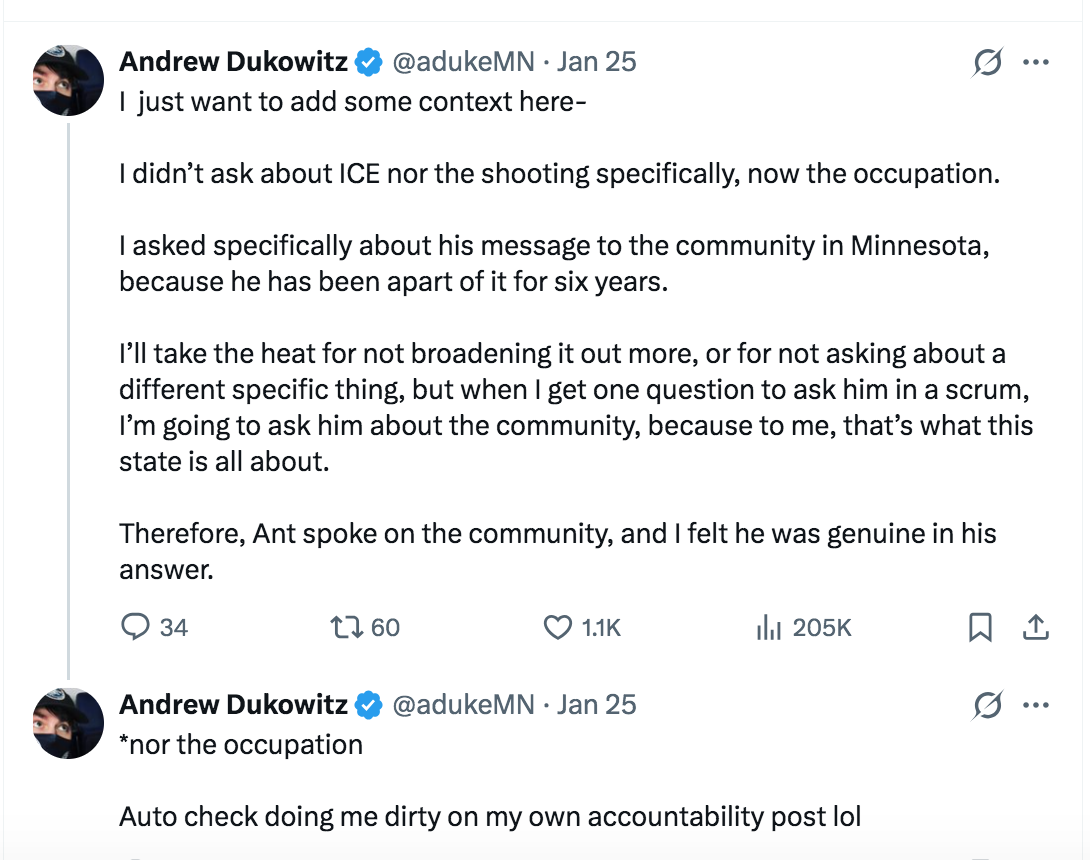Open the second tweet's profile avatar
The image size is (1090, 860).
click(x=69, y=723)
